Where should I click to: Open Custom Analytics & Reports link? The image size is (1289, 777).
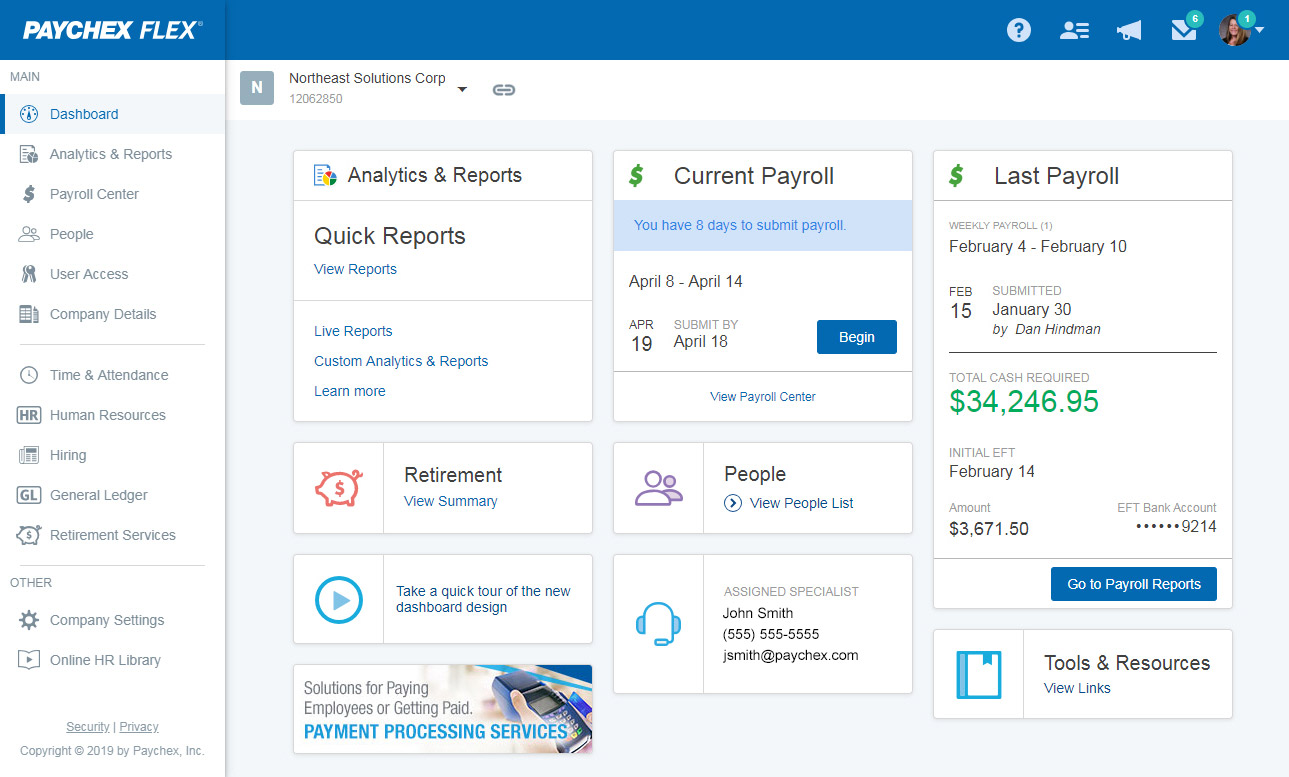click(401, 361)
